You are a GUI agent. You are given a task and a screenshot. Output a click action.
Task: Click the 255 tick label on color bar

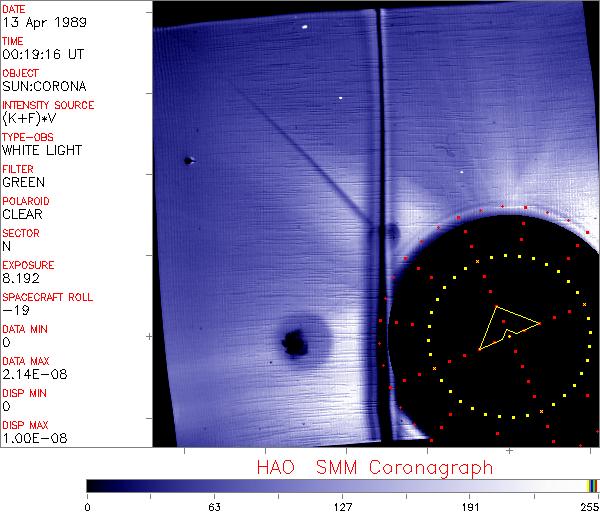(x=590, y=507)
